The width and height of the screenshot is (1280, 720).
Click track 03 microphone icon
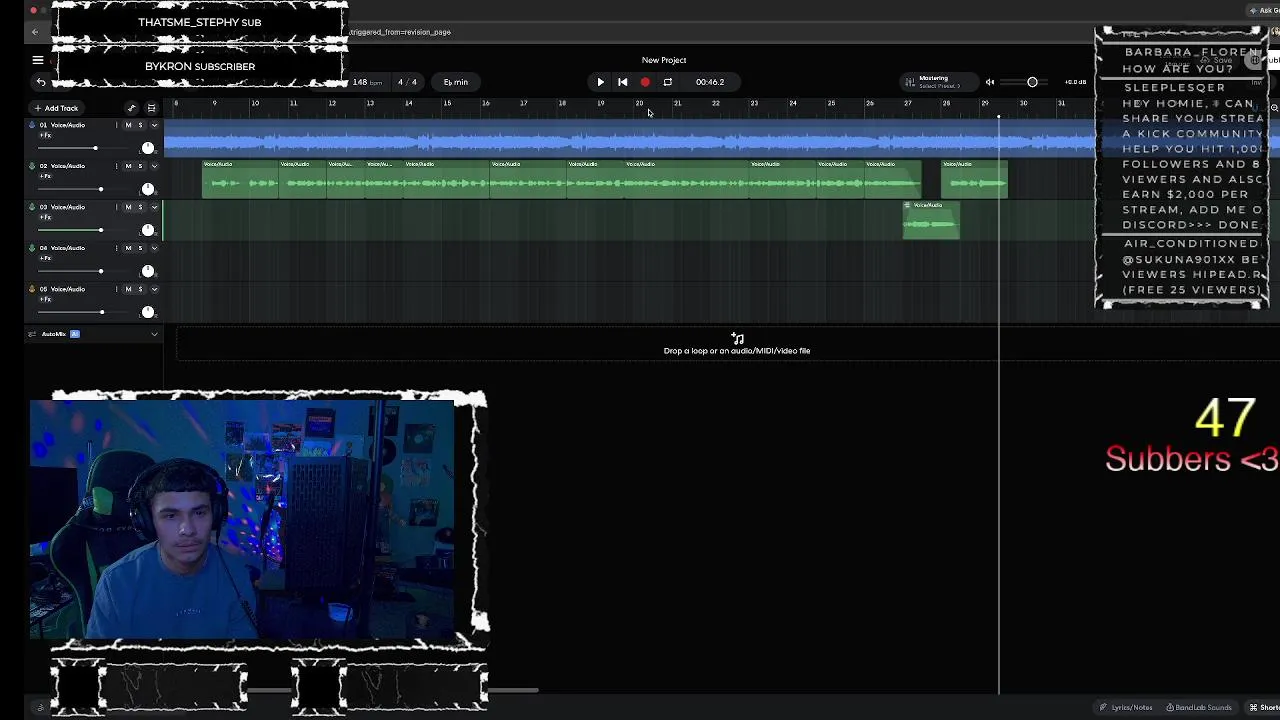(32, 207)
